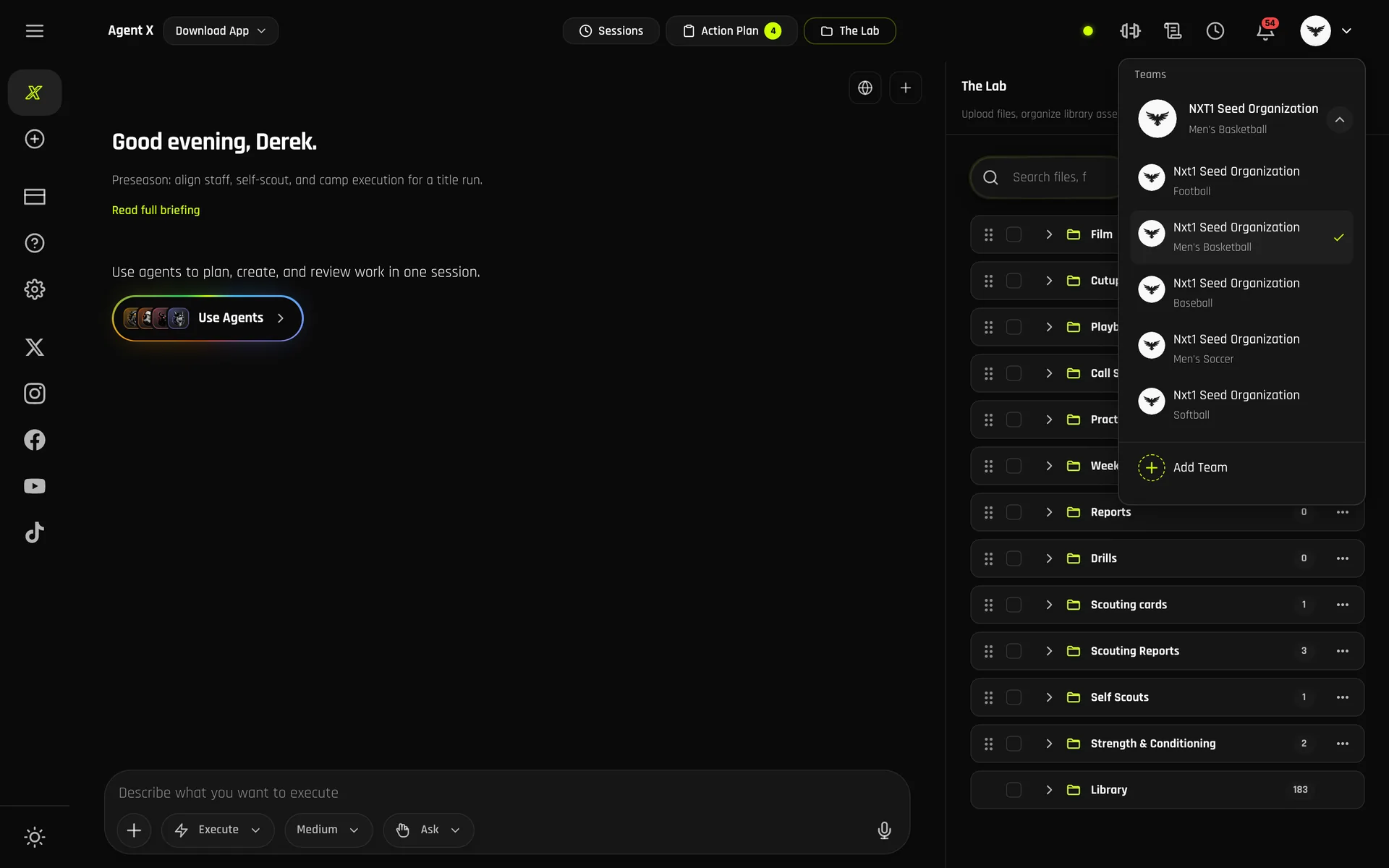The width and height of the screenshot is (1389, 868).
Task: Click the dumbbell icon in top bar
Action: pos(1130,31)
